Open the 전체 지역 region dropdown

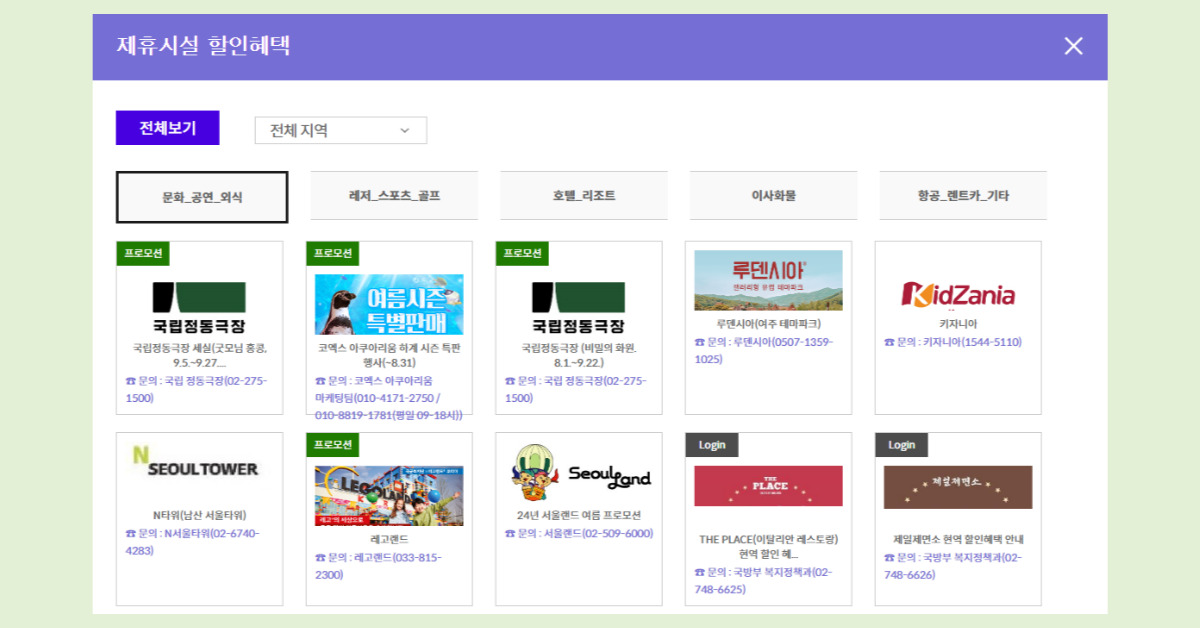(341, 130)
